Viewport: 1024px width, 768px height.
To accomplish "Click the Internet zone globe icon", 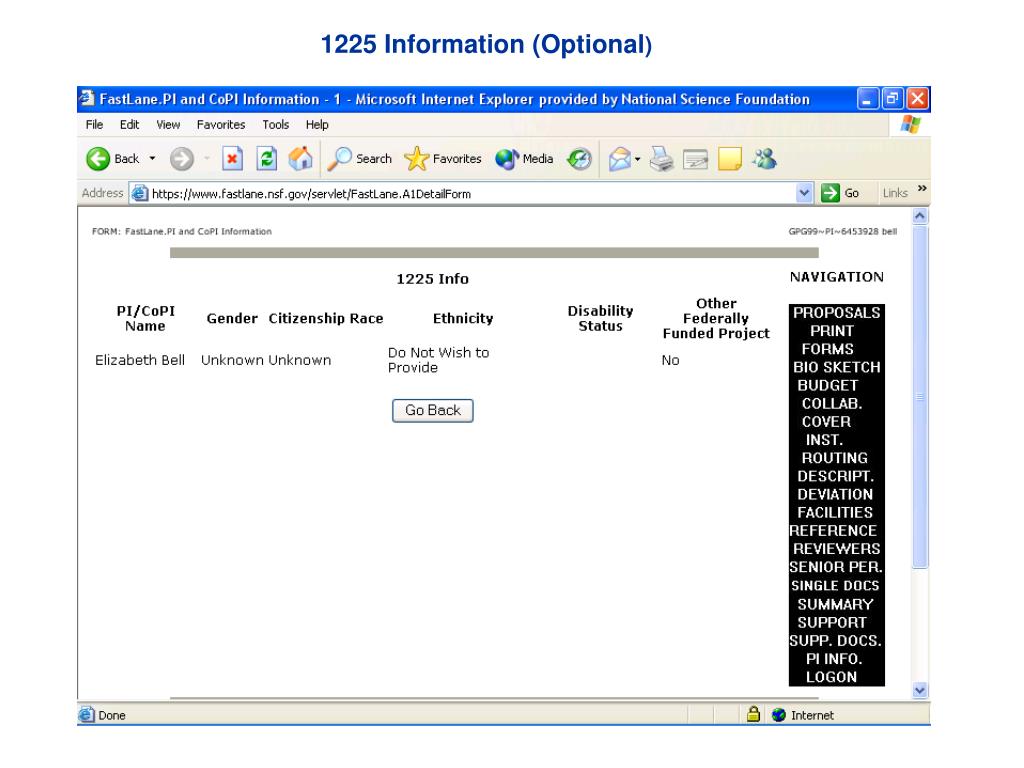I will tap(778, 715).
